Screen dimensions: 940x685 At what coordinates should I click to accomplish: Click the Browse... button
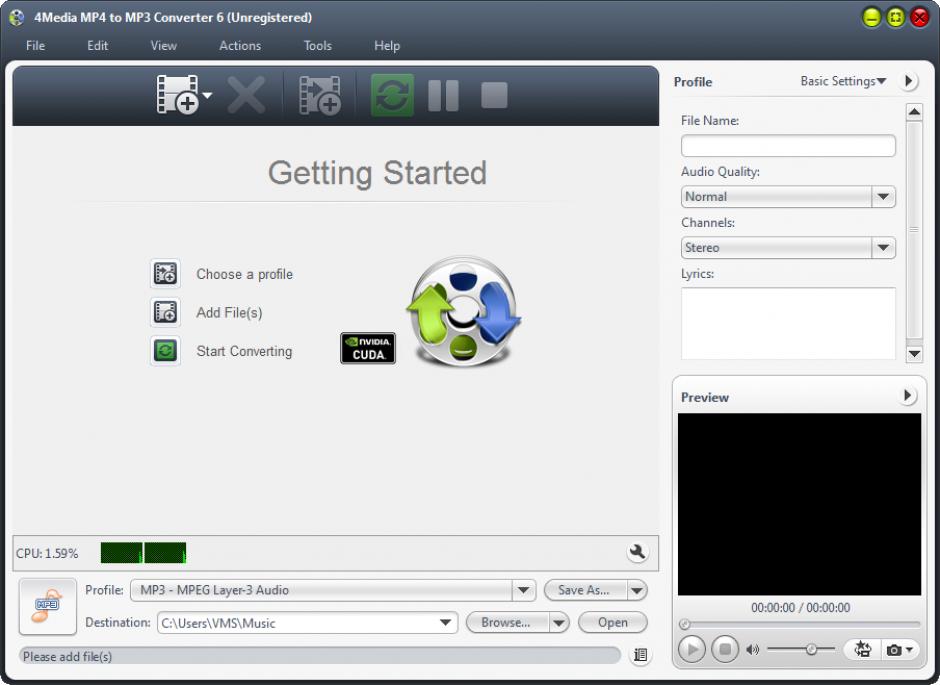tap(507, 623)
